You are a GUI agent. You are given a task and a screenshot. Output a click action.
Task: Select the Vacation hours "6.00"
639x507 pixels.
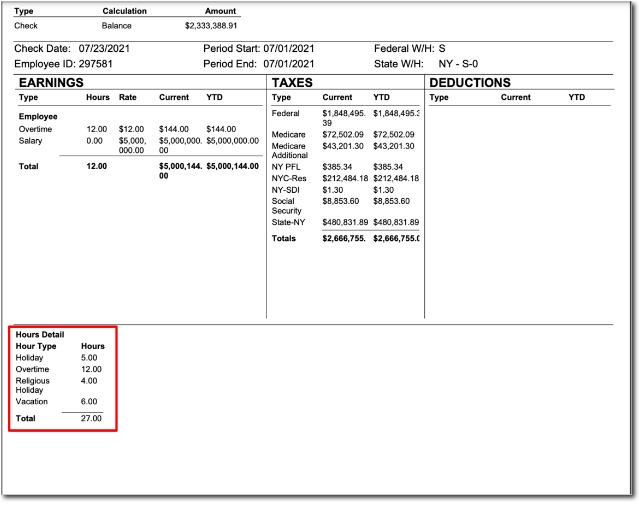(x=89, y=402)
